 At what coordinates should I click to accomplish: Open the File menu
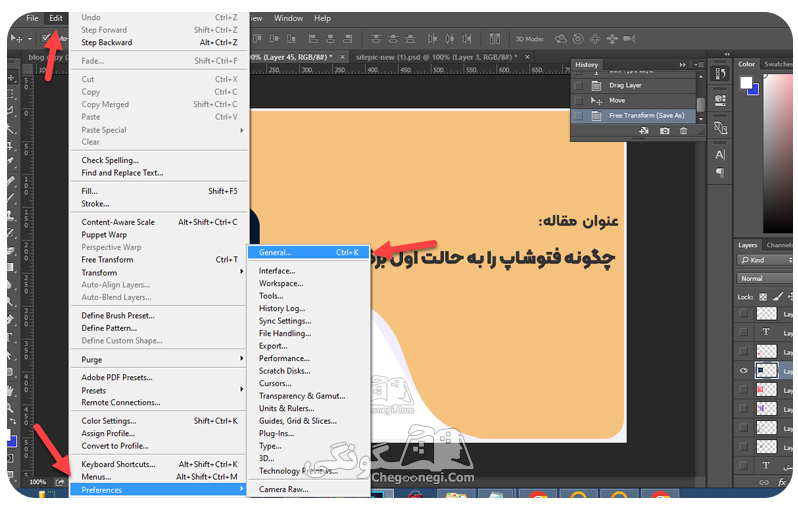[x=32, y=18]
